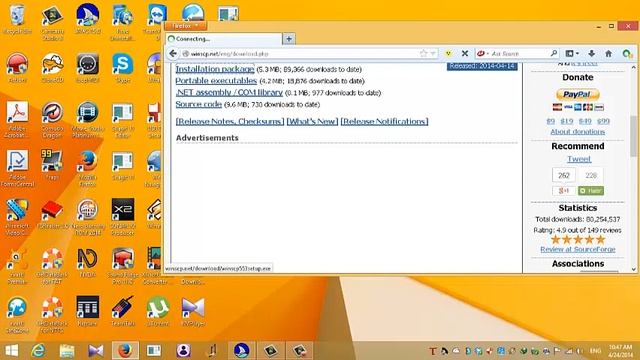This screenshot has height=360, width=640.
Task: Open the orange Firefox menu button
Action: [x=185, y=26]
